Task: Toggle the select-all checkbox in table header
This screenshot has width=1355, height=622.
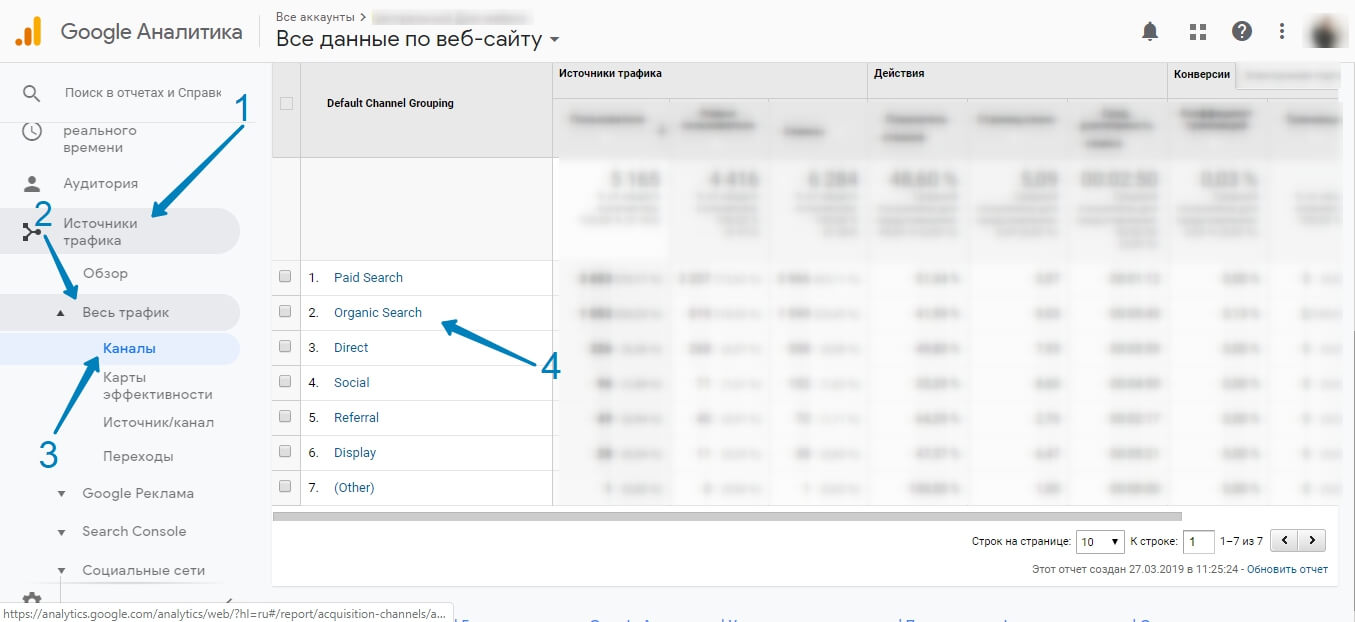Action: pyautogui.click(x=287, y=103)
